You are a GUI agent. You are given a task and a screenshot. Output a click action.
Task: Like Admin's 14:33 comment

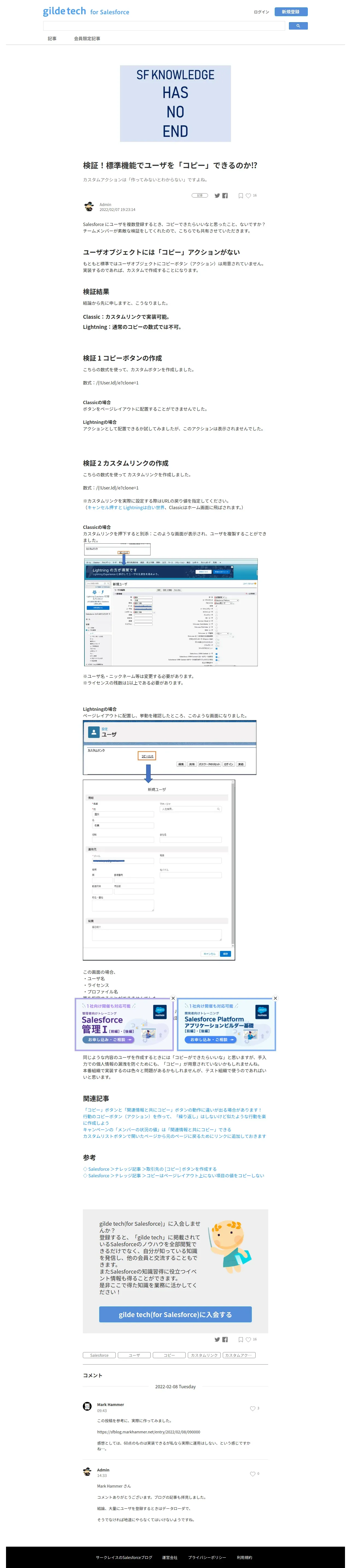point(253,1474)
